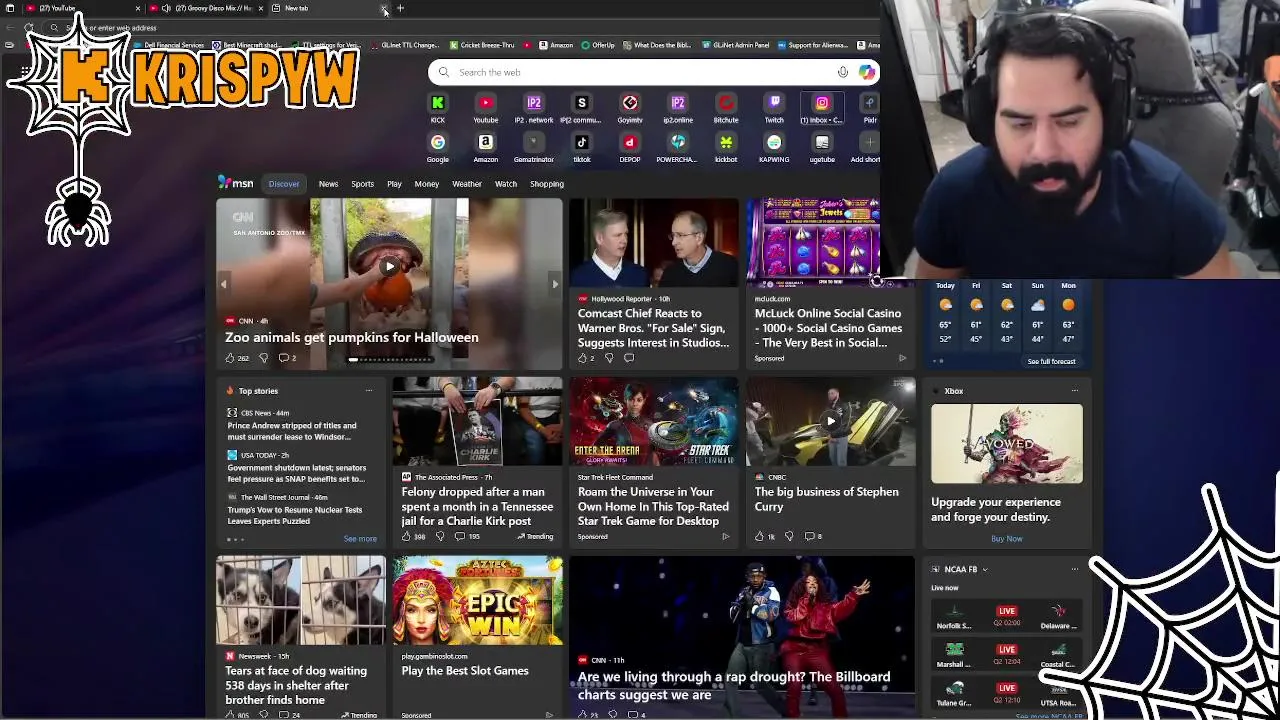1280x720 pixels.
Task: Click See more under Top stories
Action: click(x=360, y=539)
